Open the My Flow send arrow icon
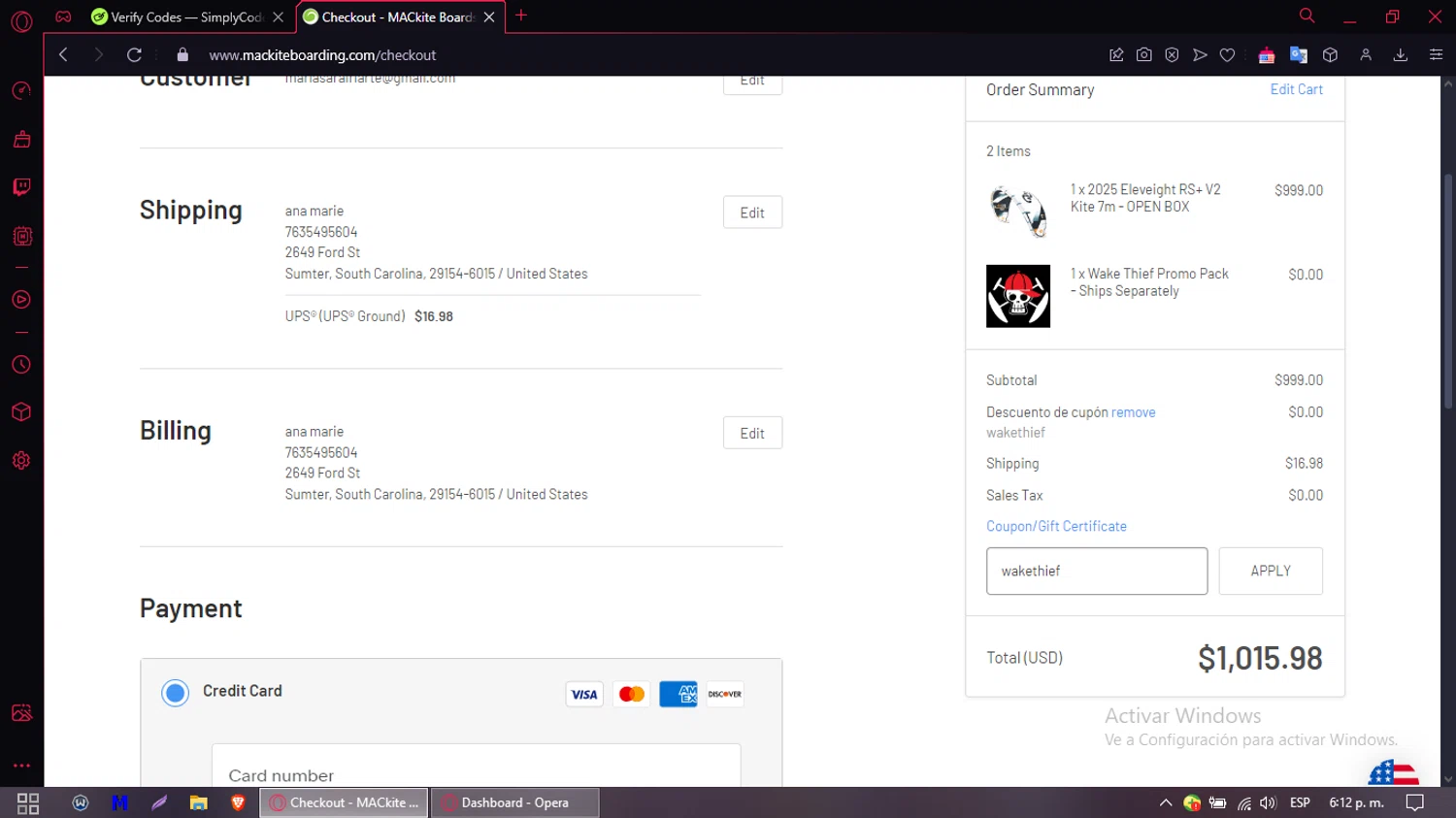 coord(1200,55)
